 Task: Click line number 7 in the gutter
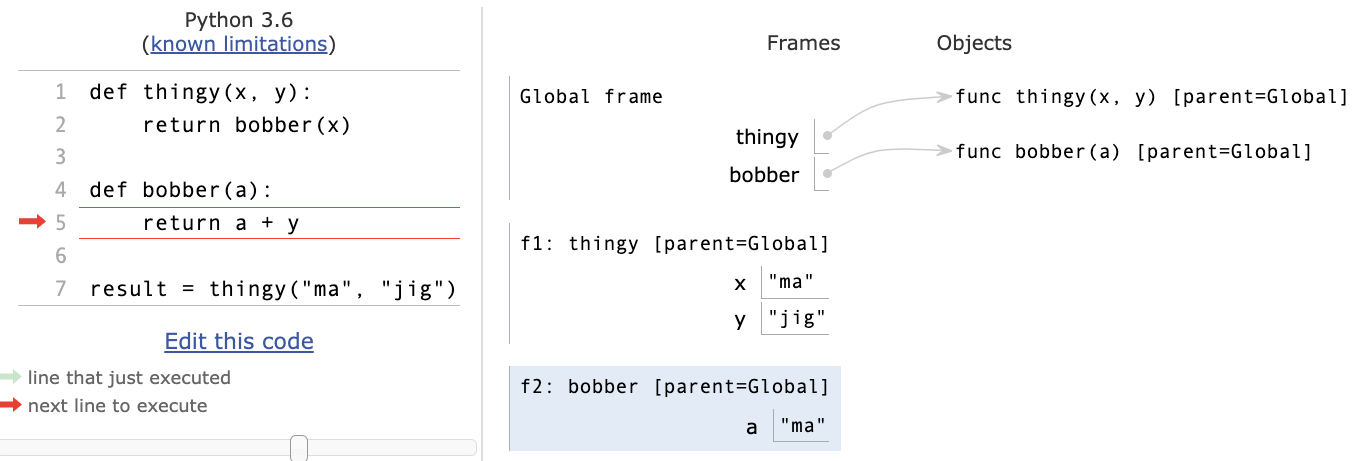60,289
